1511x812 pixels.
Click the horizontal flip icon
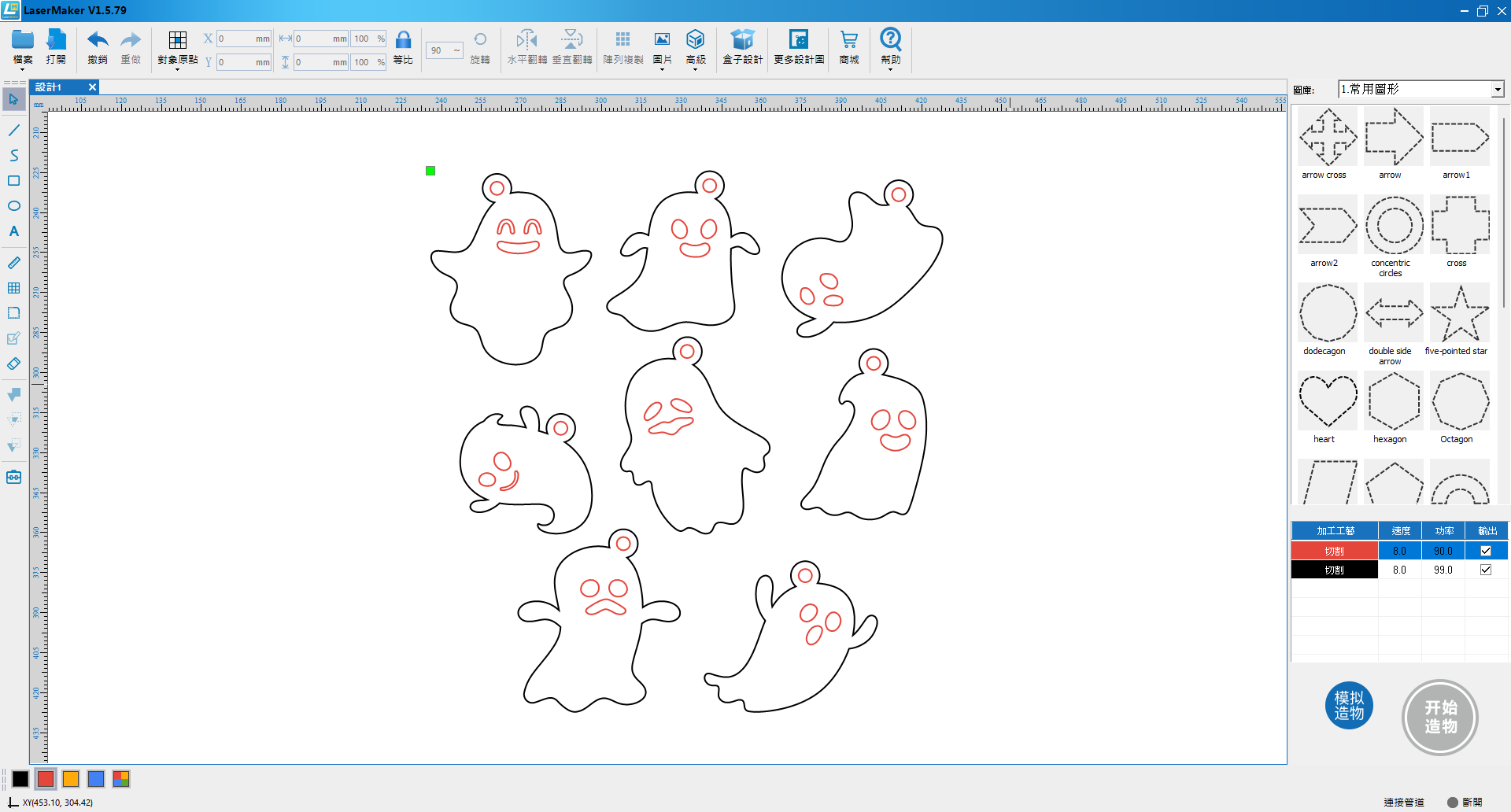[526, 41]
